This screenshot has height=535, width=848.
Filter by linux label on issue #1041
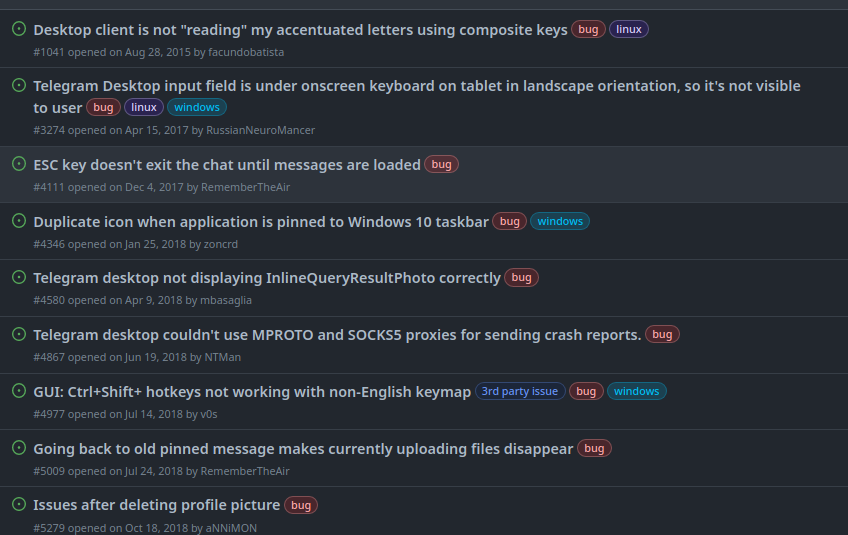[x=629, y=30]
